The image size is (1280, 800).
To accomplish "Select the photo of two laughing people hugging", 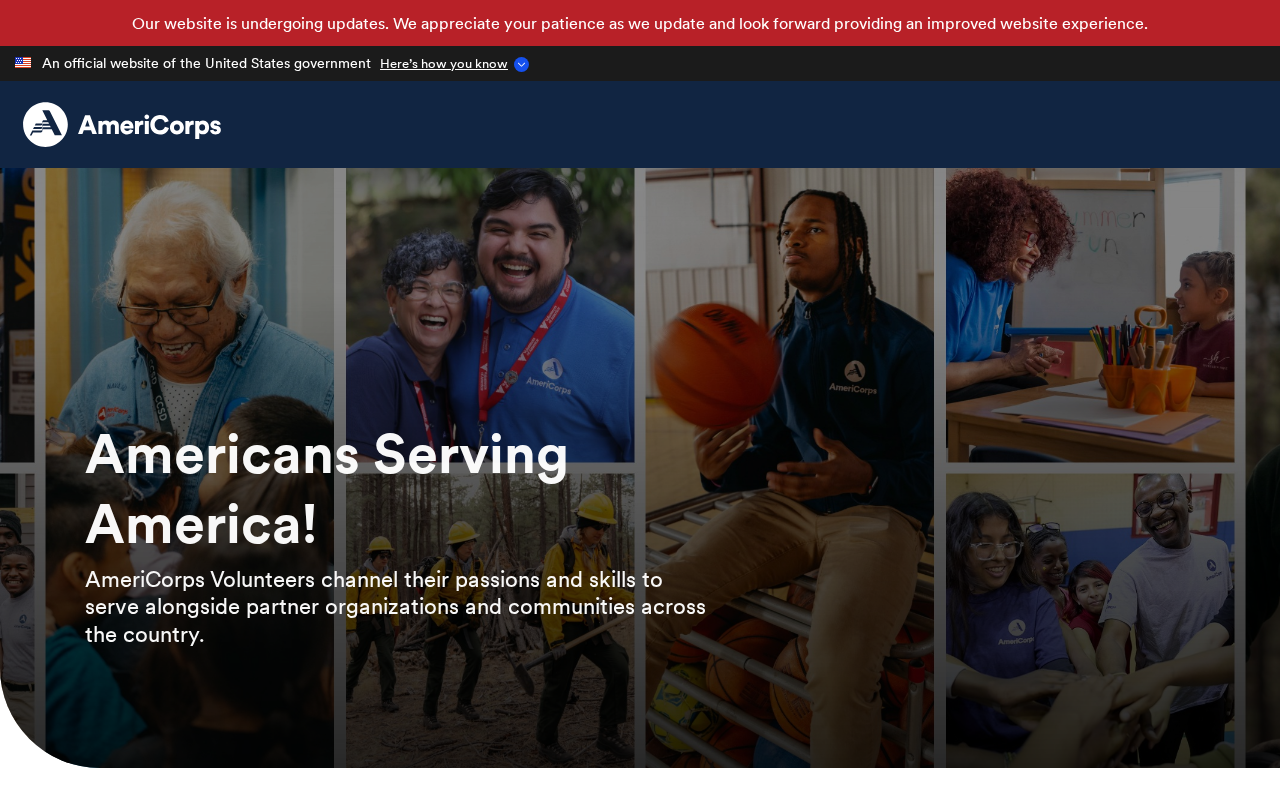I will coord(490,315).
